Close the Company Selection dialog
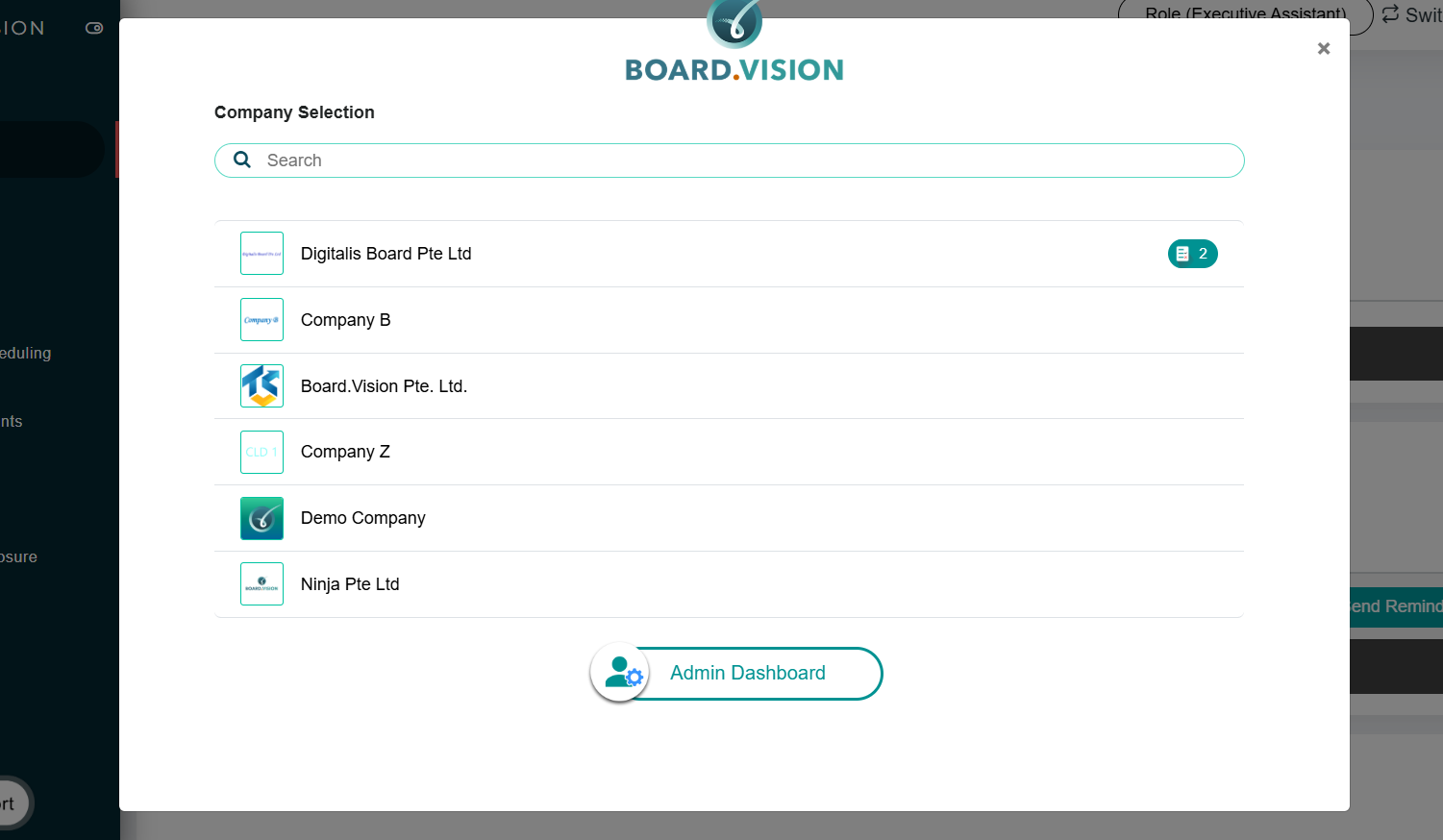1443x840 pixels. click(x=1324, y=48)
